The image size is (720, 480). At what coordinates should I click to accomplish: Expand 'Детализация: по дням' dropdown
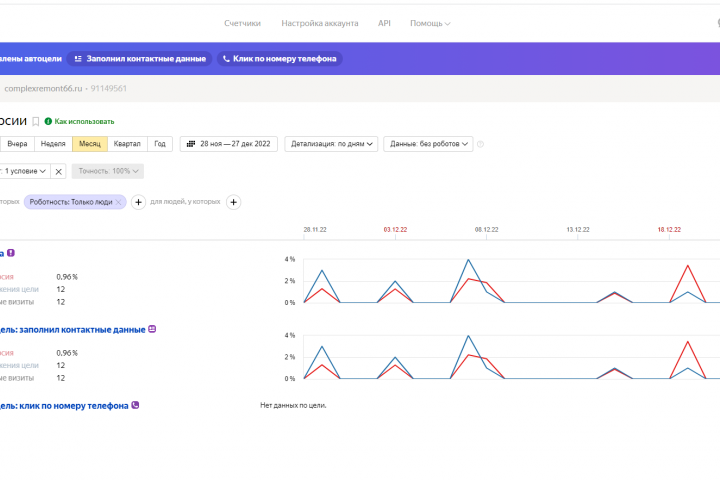coord(331,144)
